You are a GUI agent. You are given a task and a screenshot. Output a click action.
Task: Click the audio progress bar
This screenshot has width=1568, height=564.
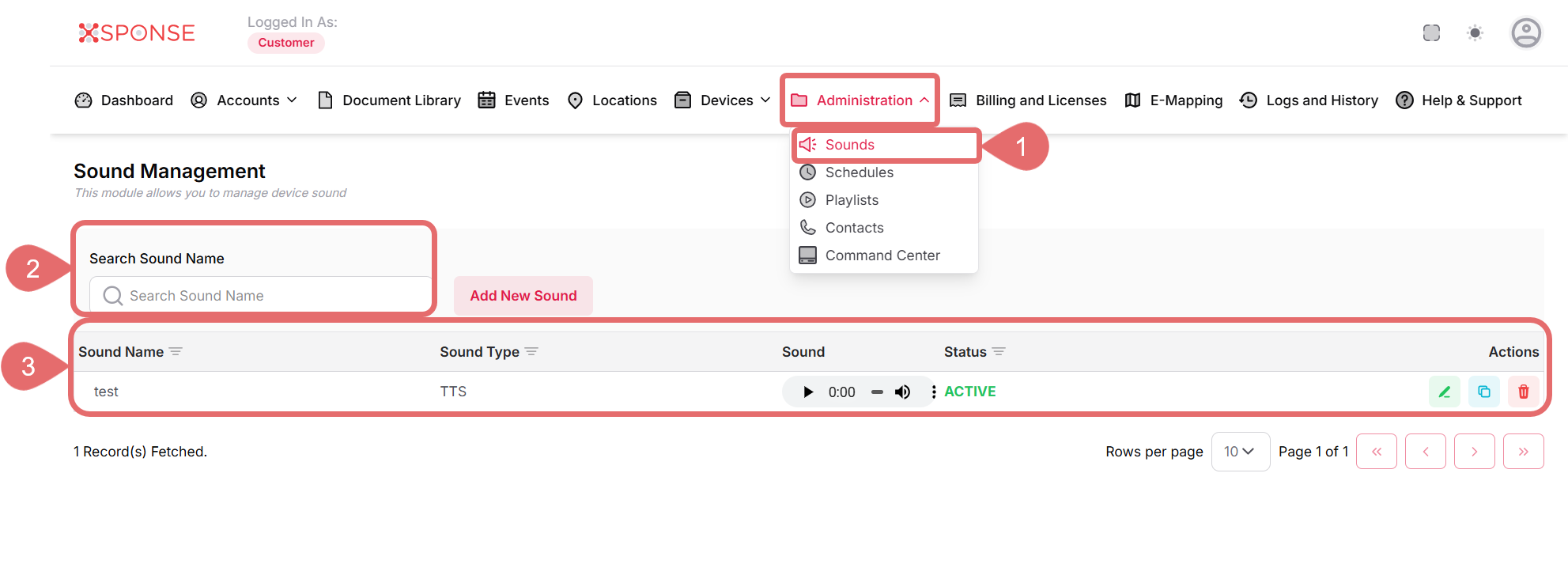pyautogui.click(x=877, y=392)
